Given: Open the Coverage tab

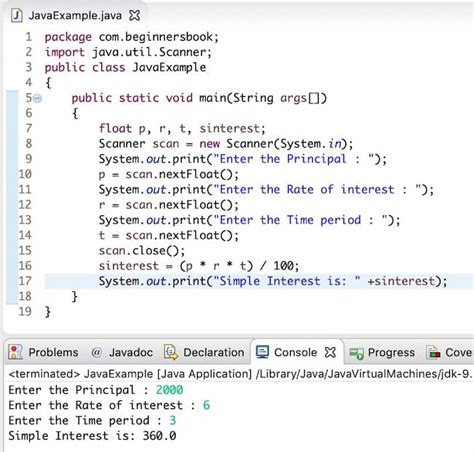Looking at the screenshot, I should click(x=449, y=352).
